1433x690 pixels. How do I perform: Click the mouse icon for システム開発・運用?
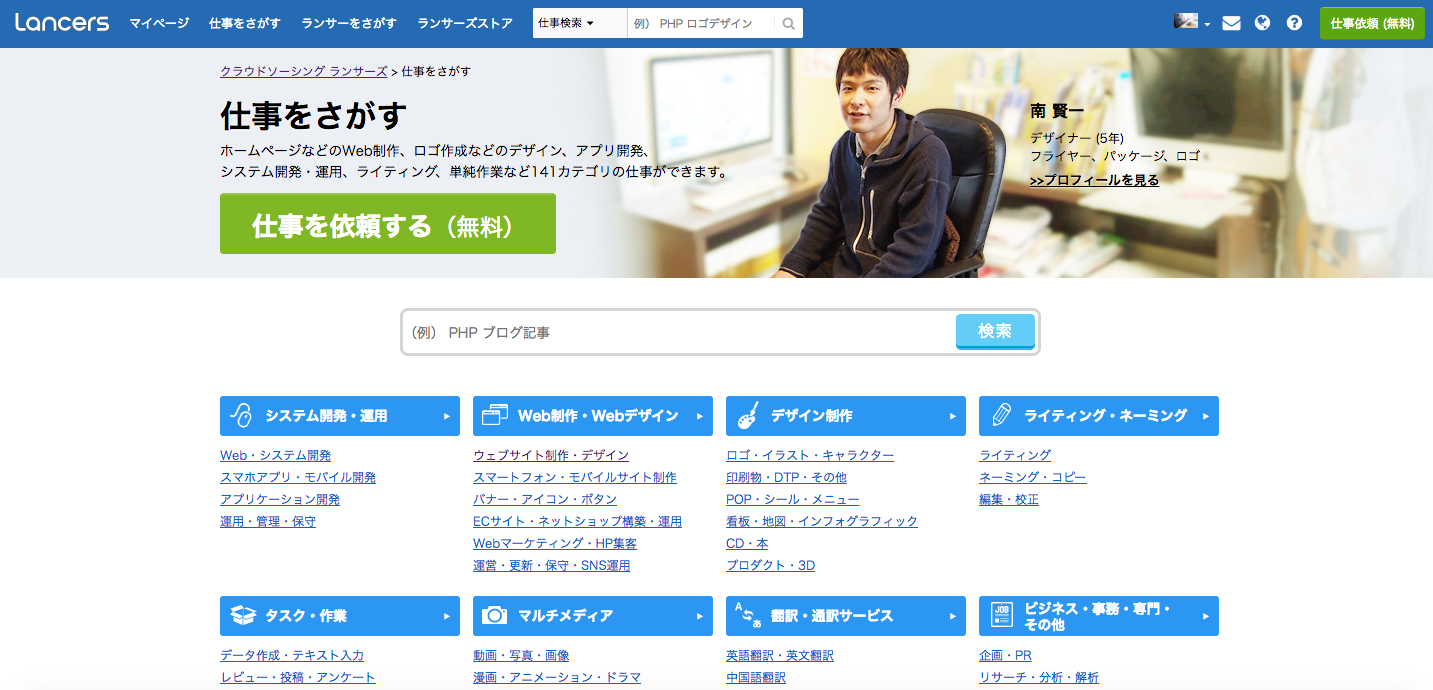241,415
